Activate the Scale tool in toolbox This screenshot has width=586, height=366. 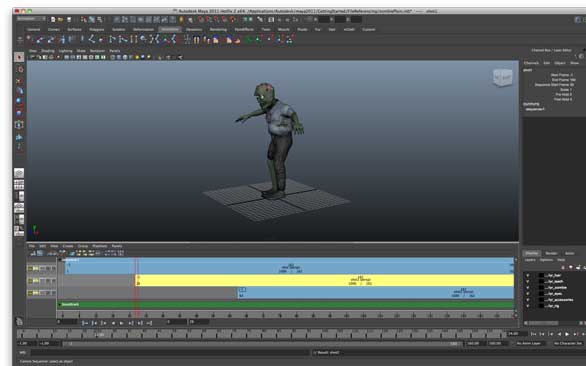(19, 113)
